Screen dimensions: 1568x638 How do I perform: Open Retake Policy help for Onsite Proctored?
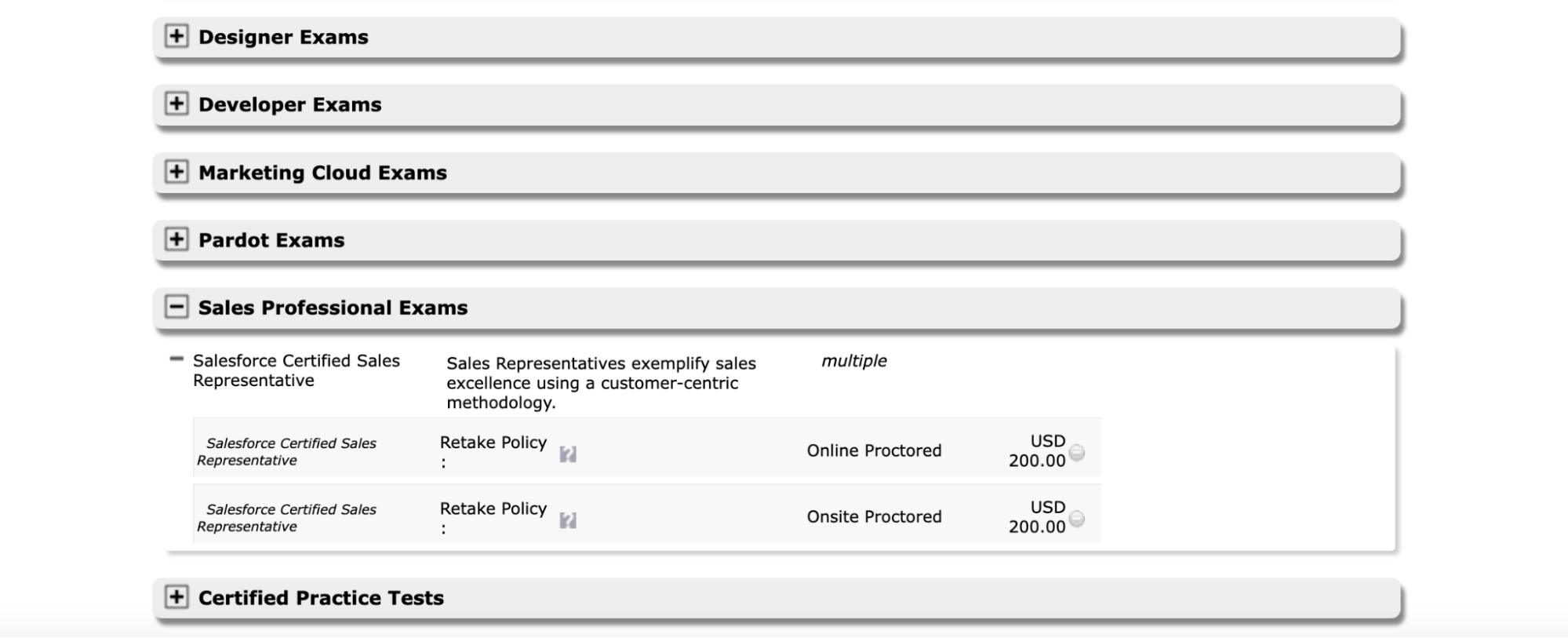pos(568,520)
